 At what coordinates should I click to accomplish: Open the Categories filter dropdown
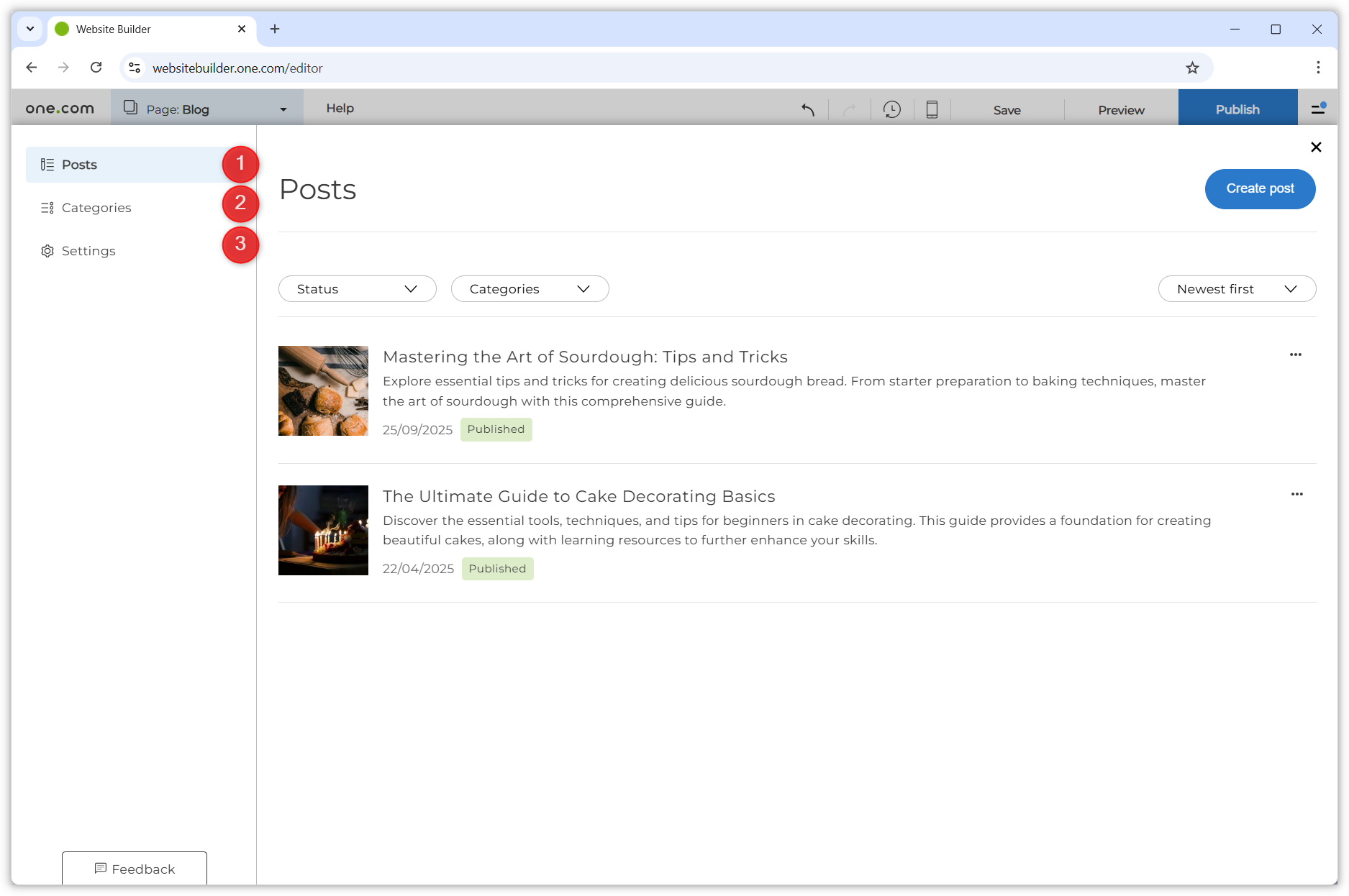530,288
